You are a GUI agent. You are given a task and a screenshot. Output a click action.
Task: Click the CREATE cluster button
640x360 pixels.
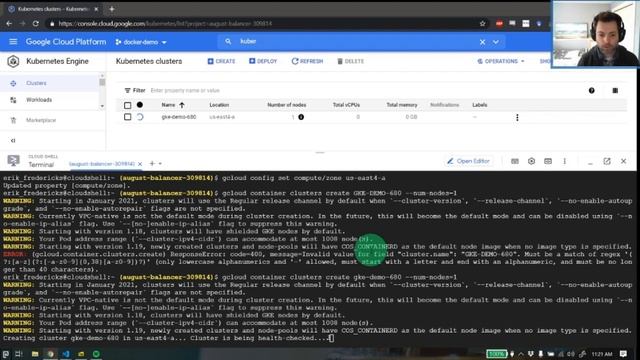point(221,61)
